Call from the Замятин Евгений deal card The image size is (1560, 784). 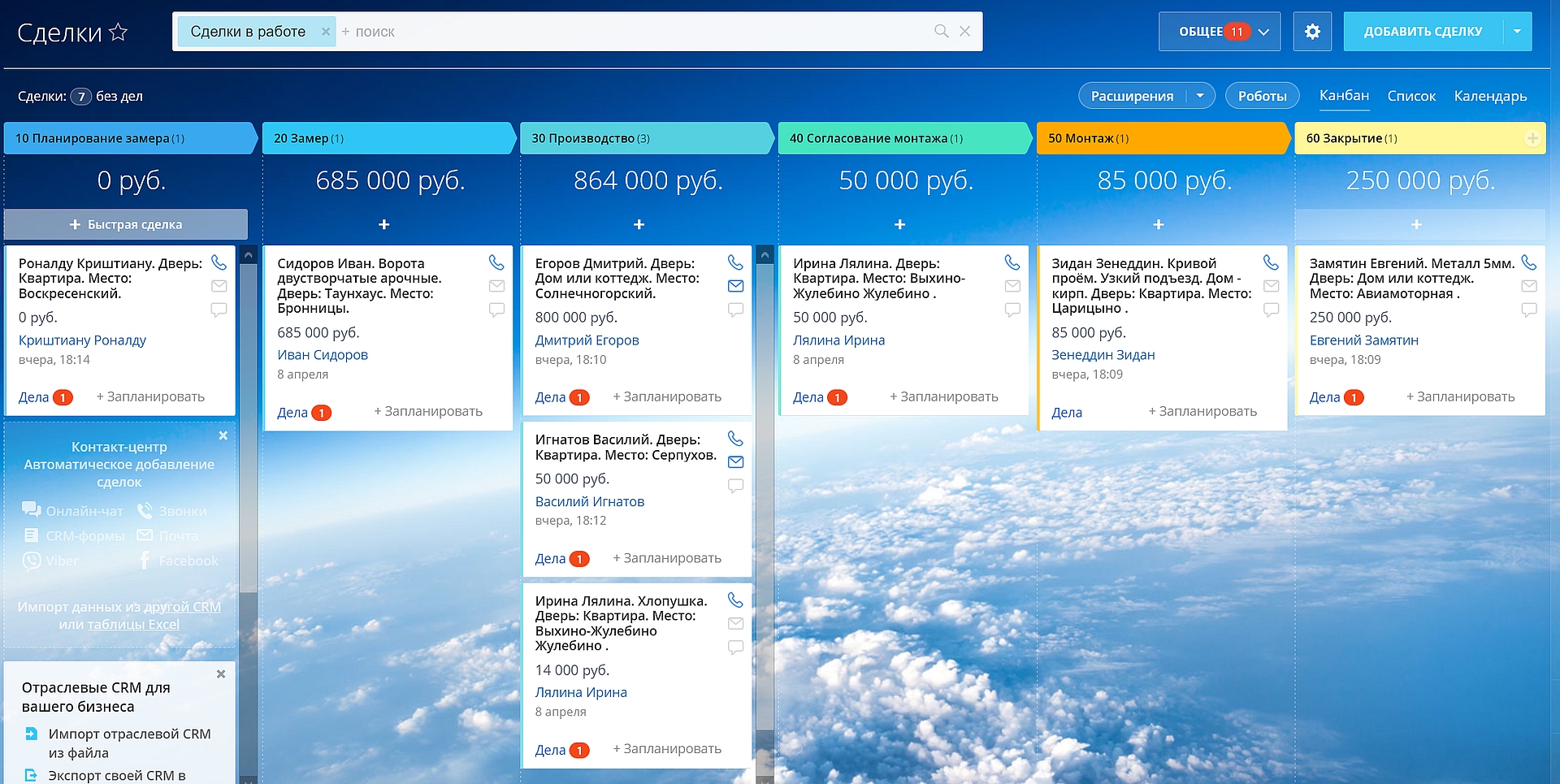pyautogui.click(x=1529, y=262)
